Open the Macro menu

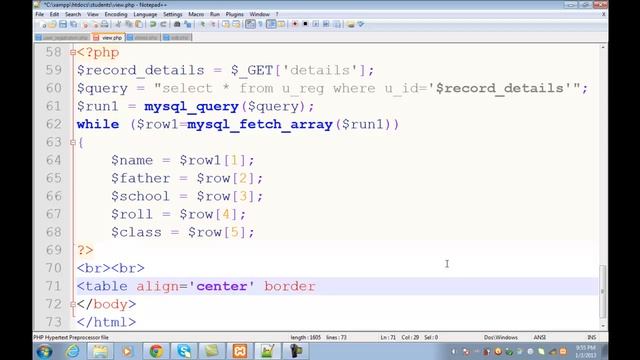[196, 14]
